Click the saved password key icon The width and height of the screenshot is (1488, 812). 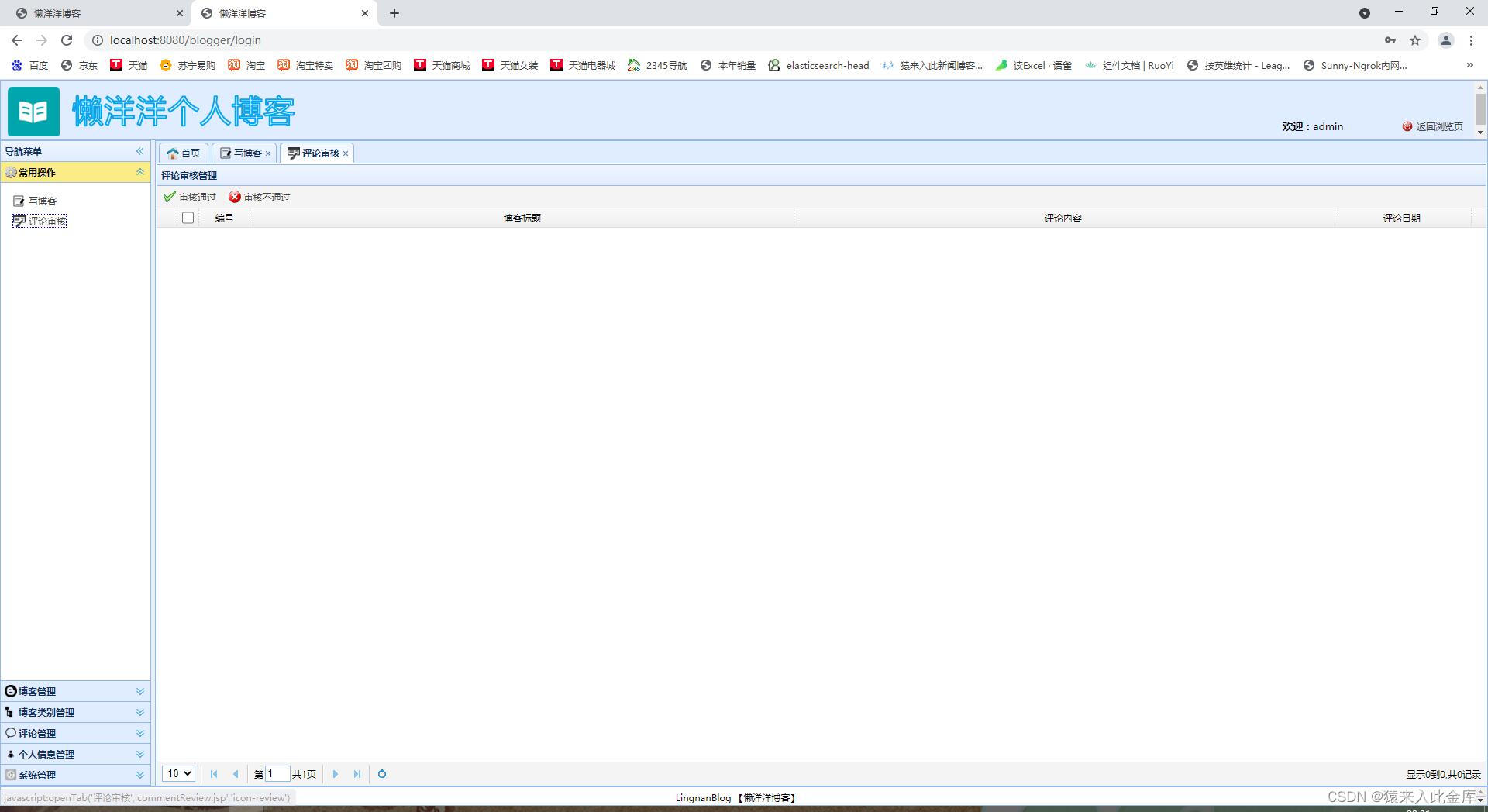coord(1390,40)
